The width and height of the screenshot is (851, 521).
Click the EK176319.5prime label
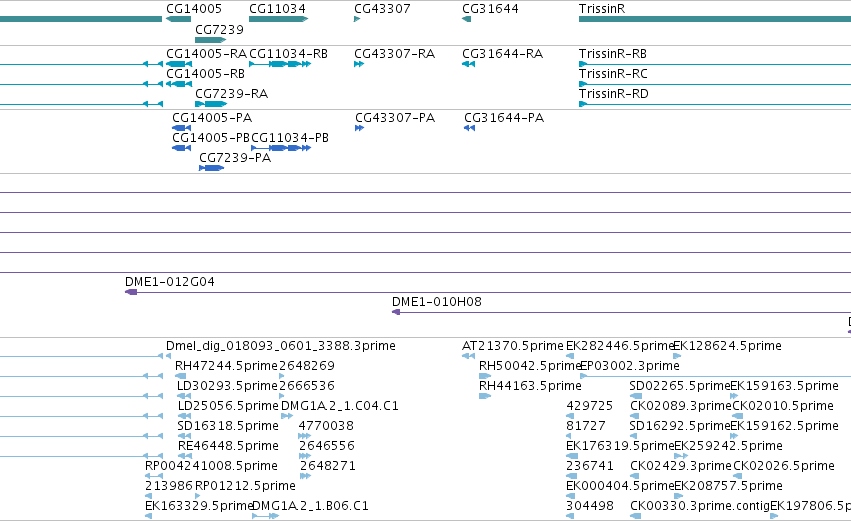click(620, 446)
